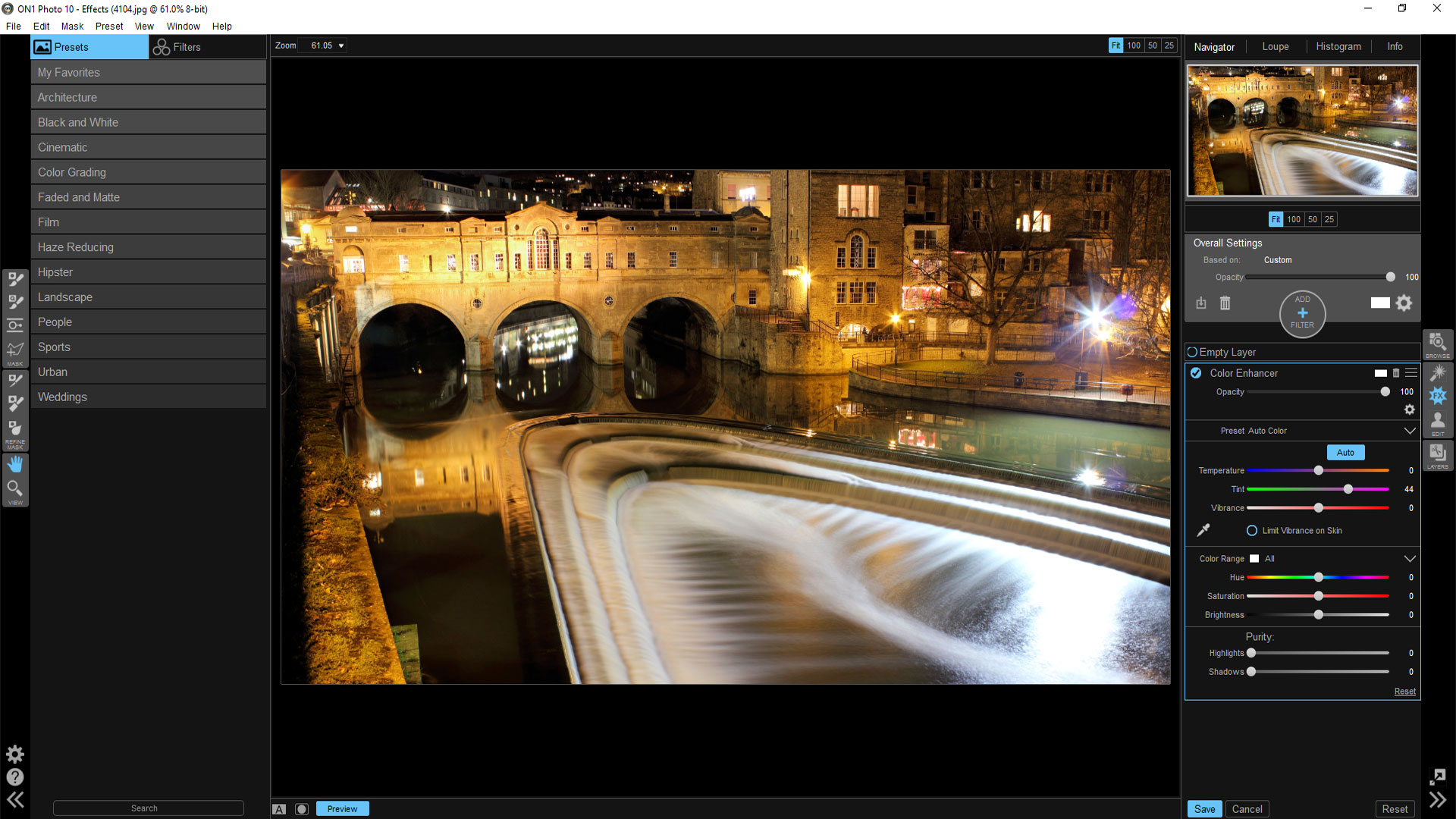Image resolution: width=1456 pixels, height=819 pixels.
Task: Open the help question mark icon
Action: 15,777
